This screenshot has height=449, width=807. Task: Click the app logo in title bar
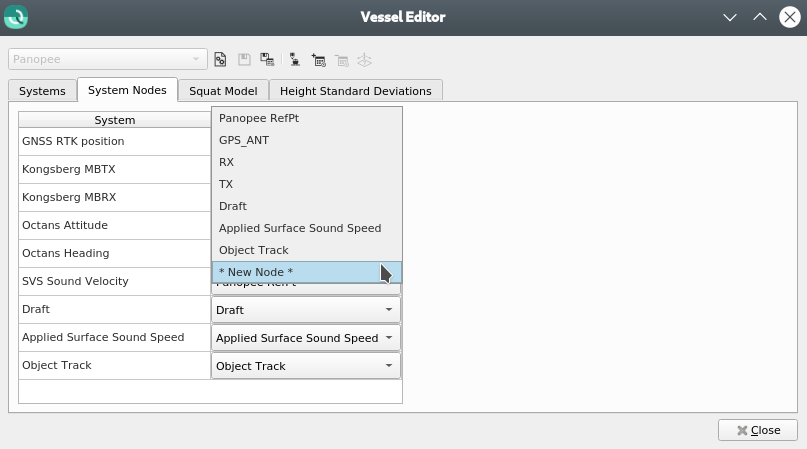(x=16, y=17)
